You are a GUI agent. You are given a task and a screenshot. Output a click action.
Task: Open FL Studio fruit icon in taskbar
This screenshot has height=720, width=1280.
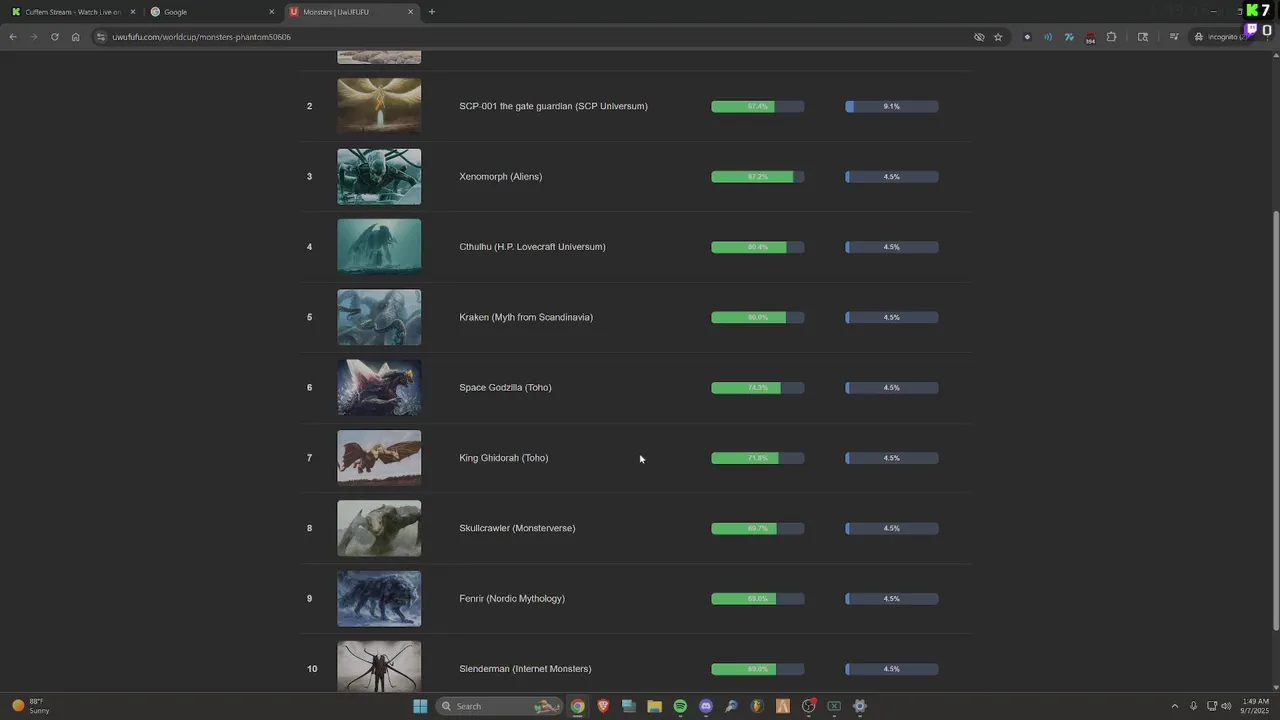[757, 706]
